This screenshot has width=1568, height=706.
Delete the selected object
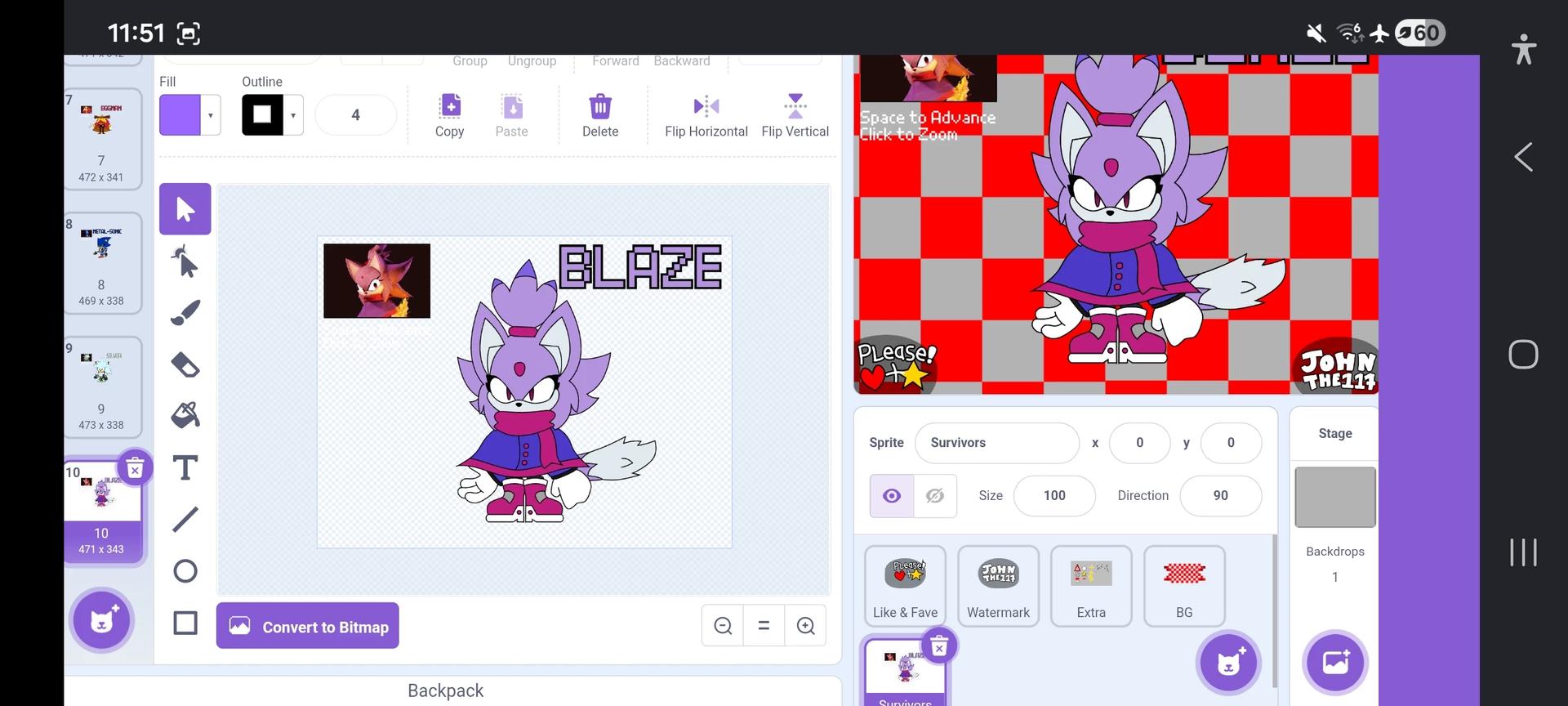click(x=600, y=116)
